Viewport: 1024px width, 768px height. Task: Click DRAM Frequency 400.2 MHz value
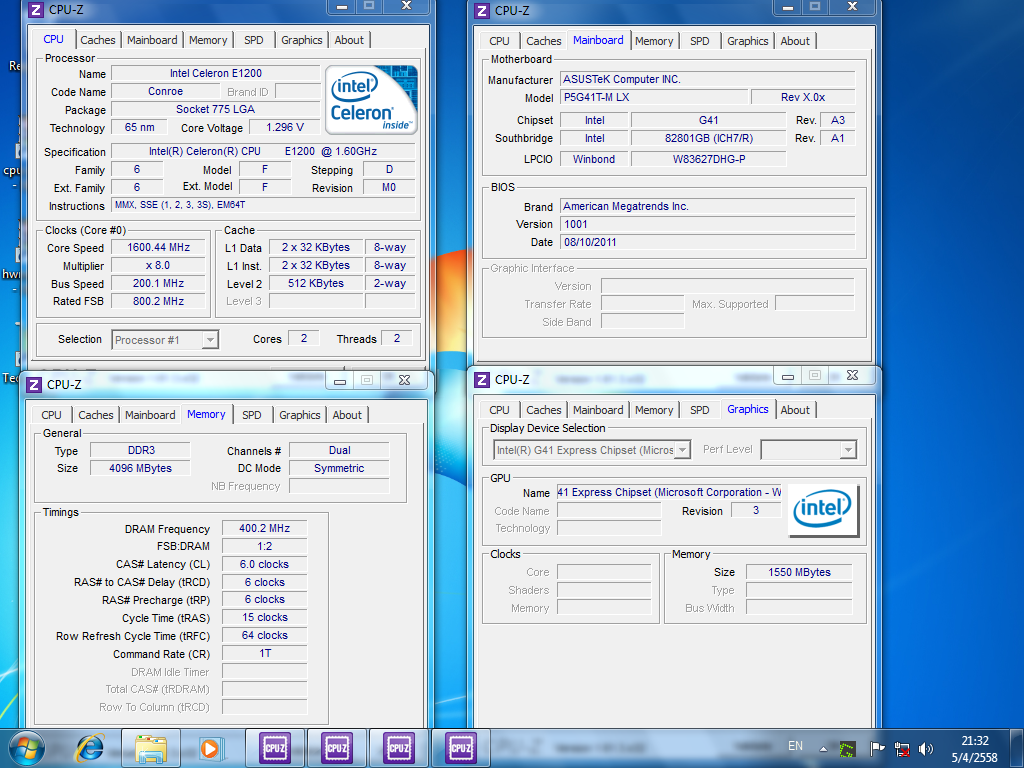point(264,528)
